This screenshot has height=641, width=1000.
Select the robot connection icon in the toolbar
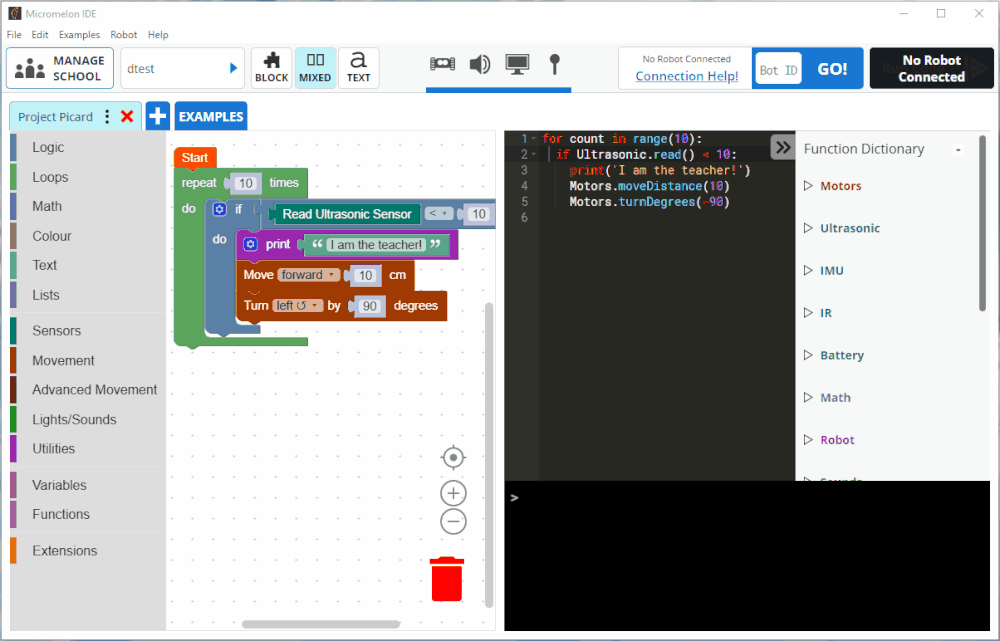(x=441, y=63)
